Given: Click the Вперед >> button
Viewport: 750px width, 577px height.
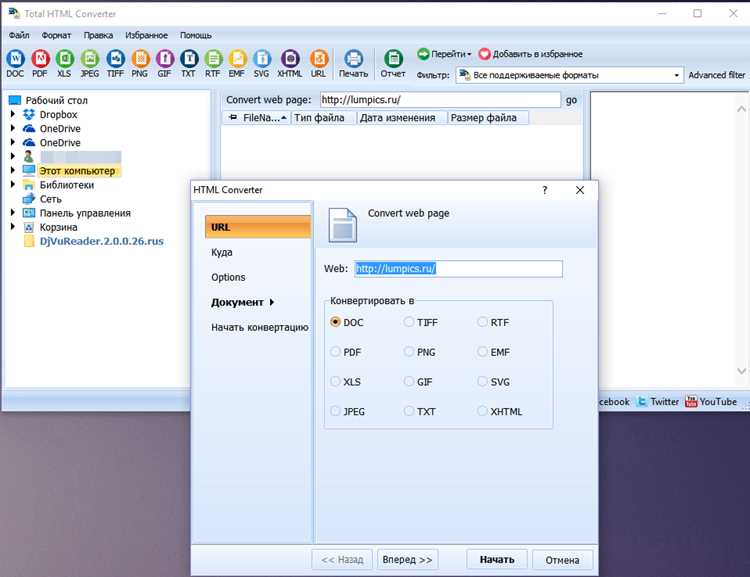Looking at the screenshot, I should point(408,559).
